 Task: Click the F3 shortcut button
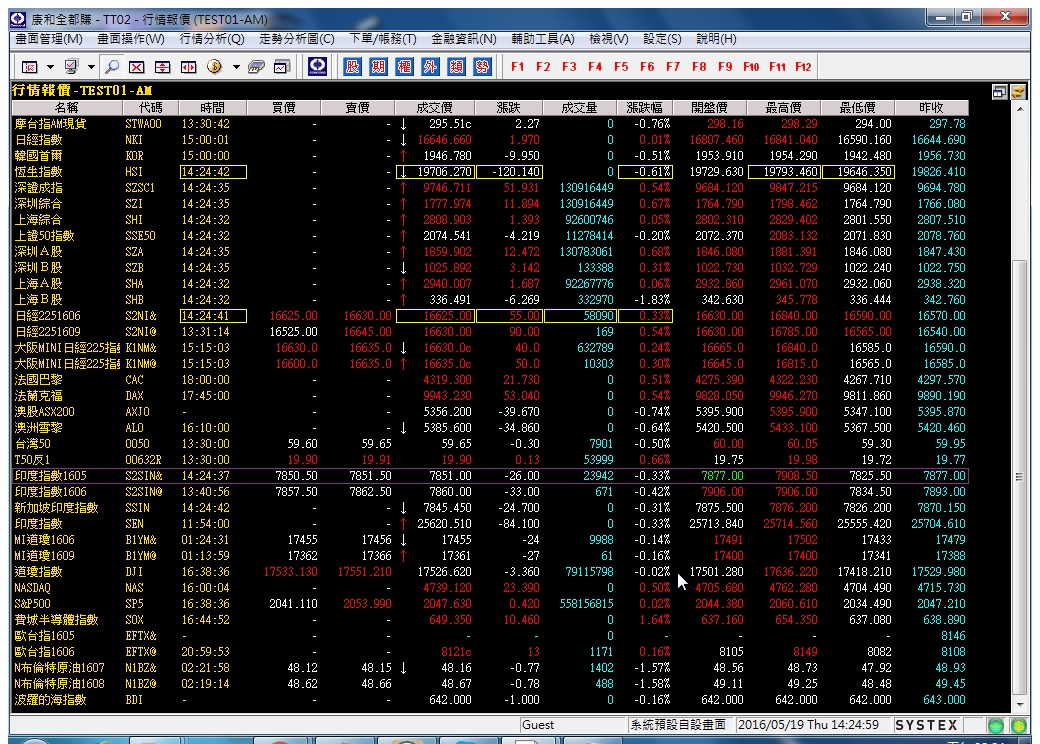[x=569, y=67]
